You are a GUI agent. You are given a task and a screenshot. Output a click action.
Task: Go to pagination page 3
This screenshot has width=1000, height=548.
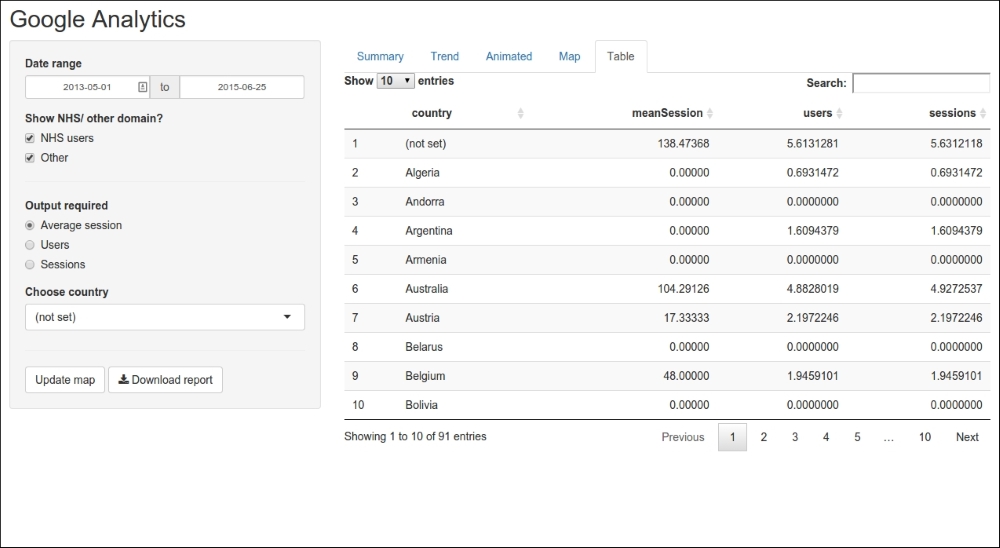click(x=795, y=437)
